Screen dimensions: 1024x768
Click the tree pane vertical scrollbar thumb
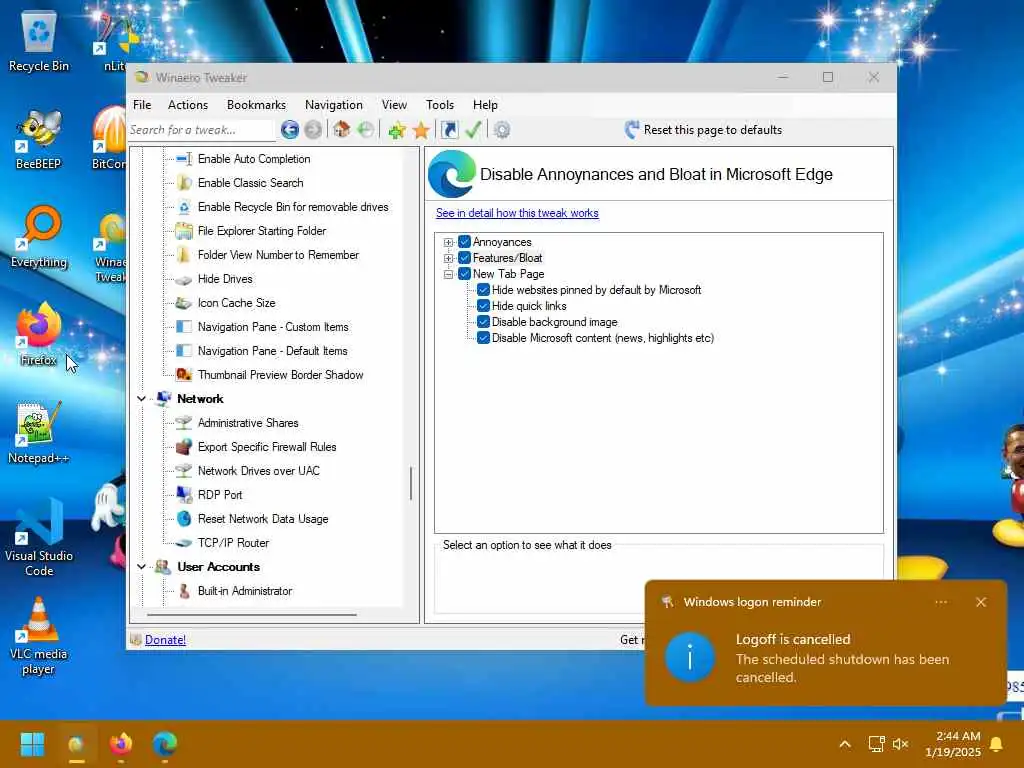point(411,483)
